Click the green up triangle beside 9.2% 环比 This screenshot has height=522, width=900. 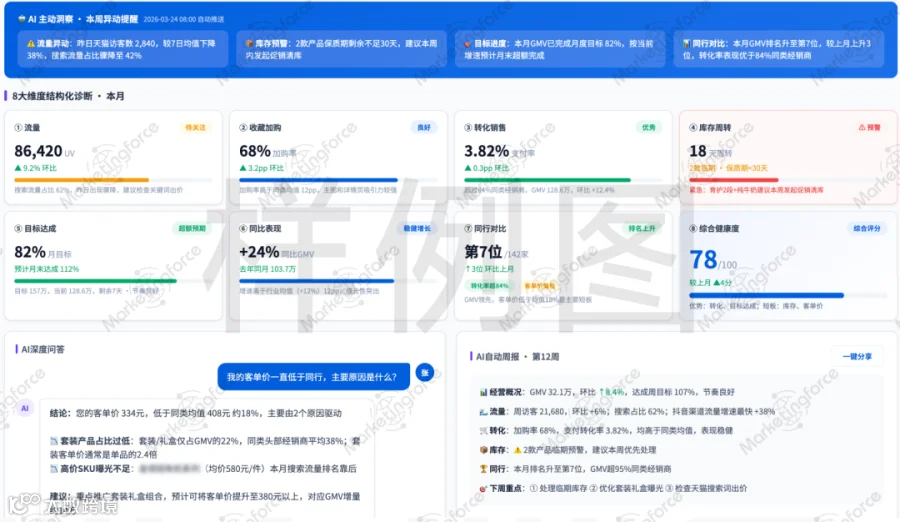[18, 168]
